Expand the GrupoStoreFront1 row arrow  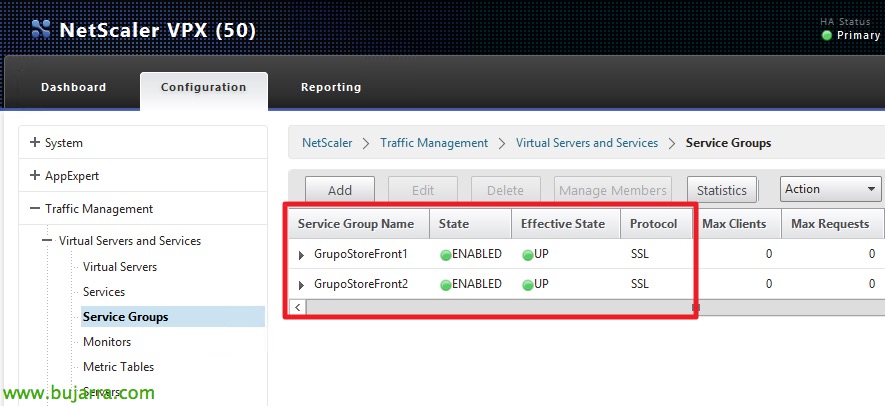[x=301, y=255]
